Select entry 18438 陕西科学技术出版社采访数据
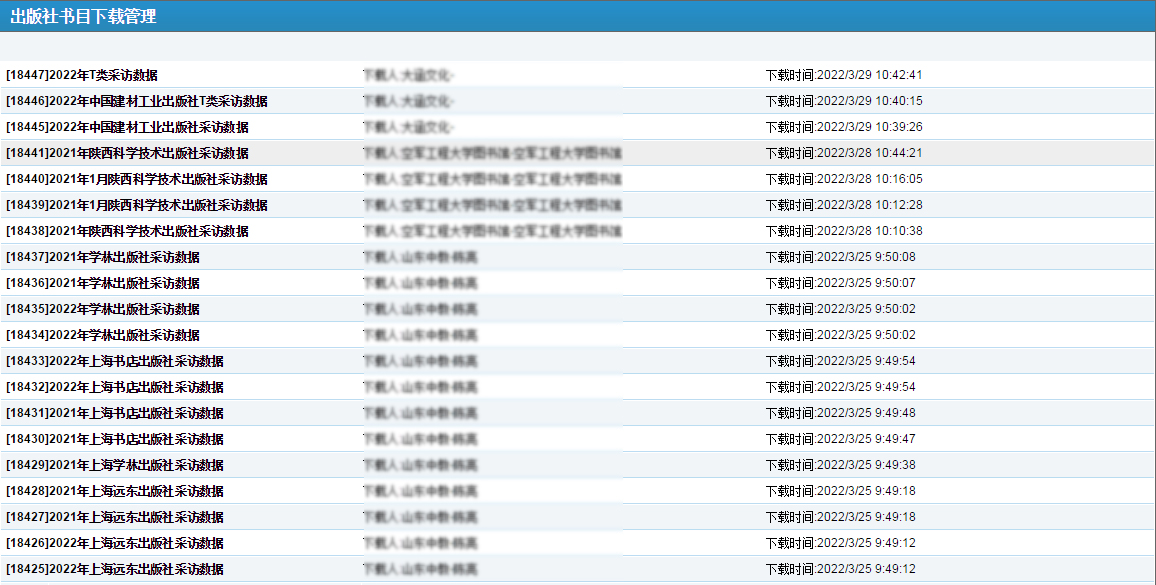1156x585 pixels. 127,231
